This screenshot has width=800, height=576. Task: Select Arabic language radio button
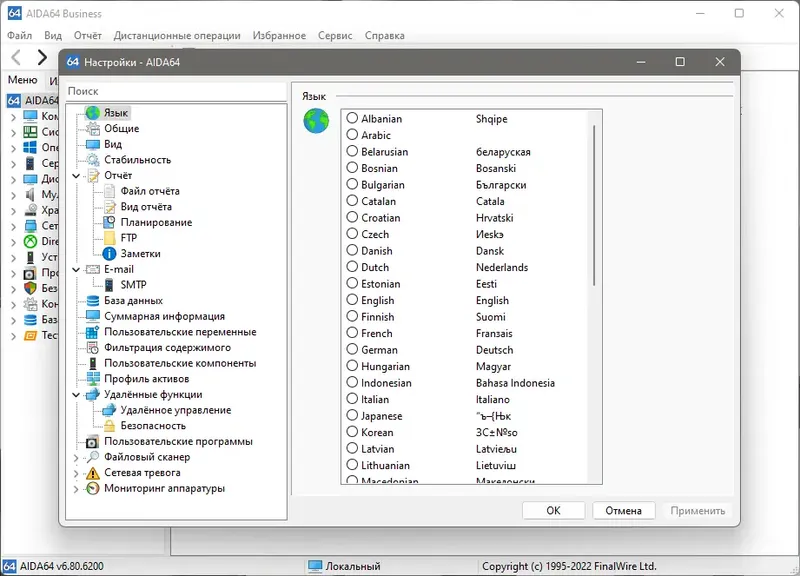pyautogui.click(x=352, y=135)
